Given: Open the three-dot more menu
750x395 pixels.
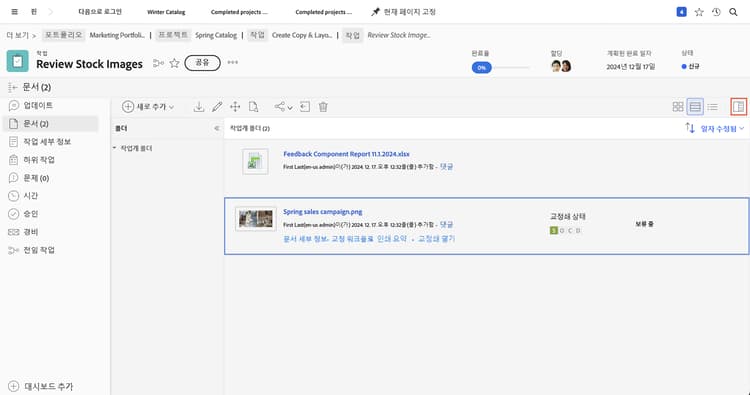Looking at the screenshot, I should (232, 63).
